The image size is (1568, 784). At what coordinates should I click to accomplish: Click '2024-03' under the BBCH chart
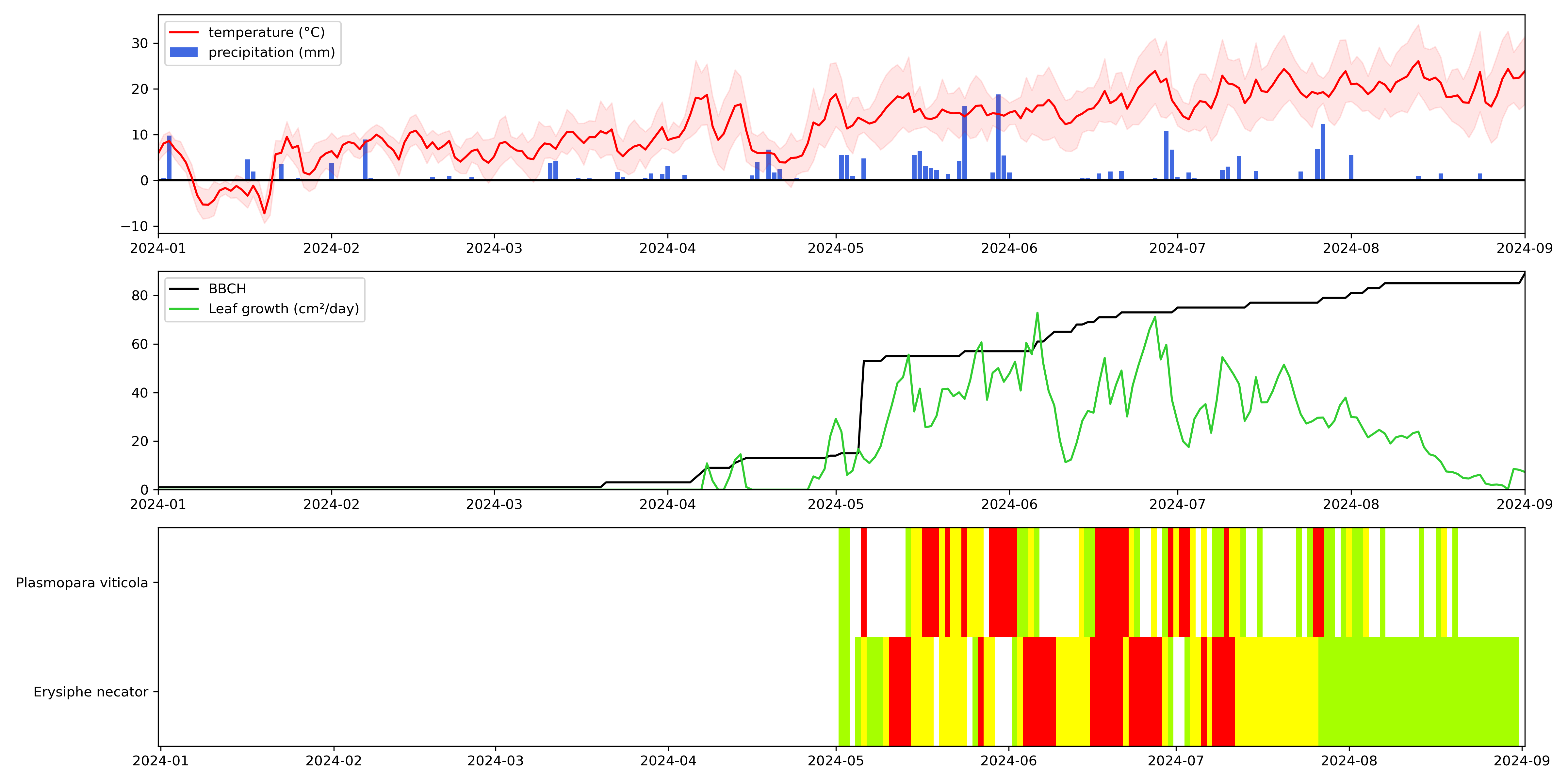(494, 505)
